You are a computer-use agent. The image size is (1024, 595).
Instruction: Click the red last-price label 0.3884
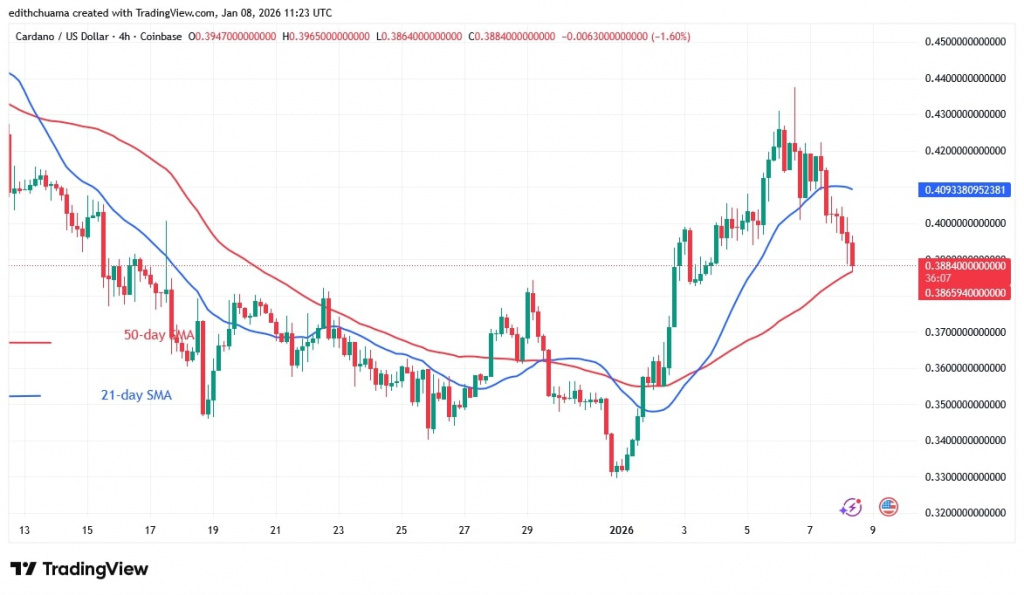[963, 266]
